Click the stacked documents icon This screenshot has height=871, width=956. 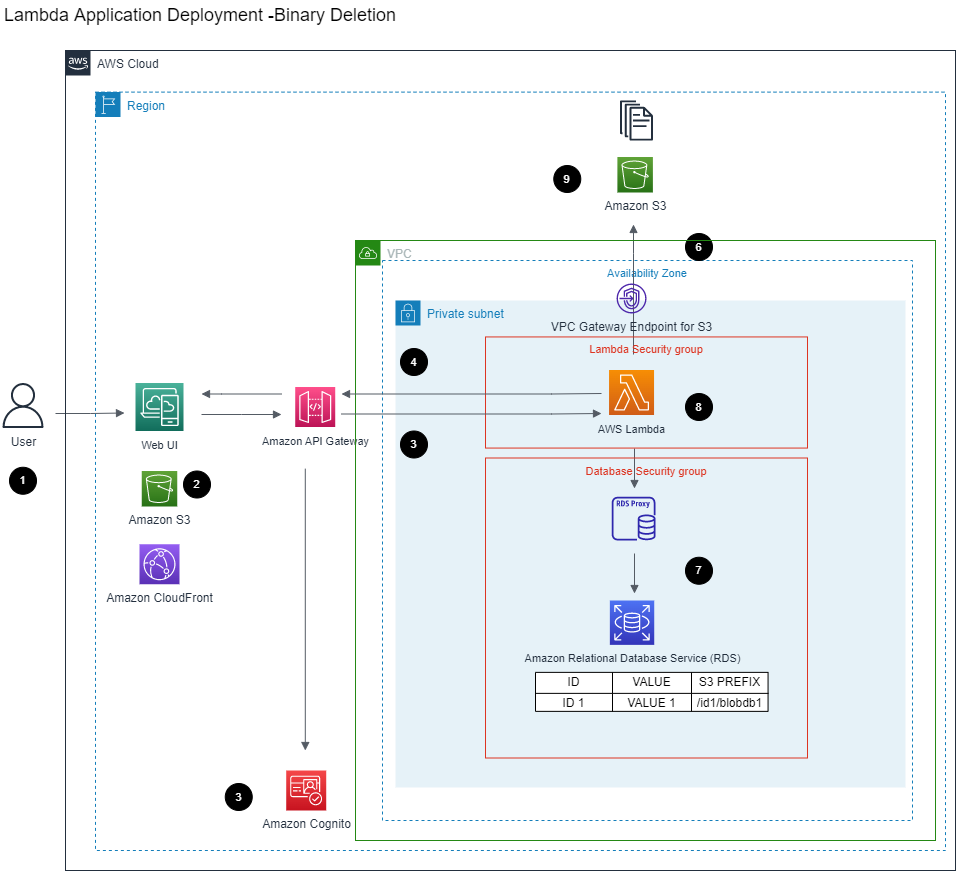click(637, 121)
